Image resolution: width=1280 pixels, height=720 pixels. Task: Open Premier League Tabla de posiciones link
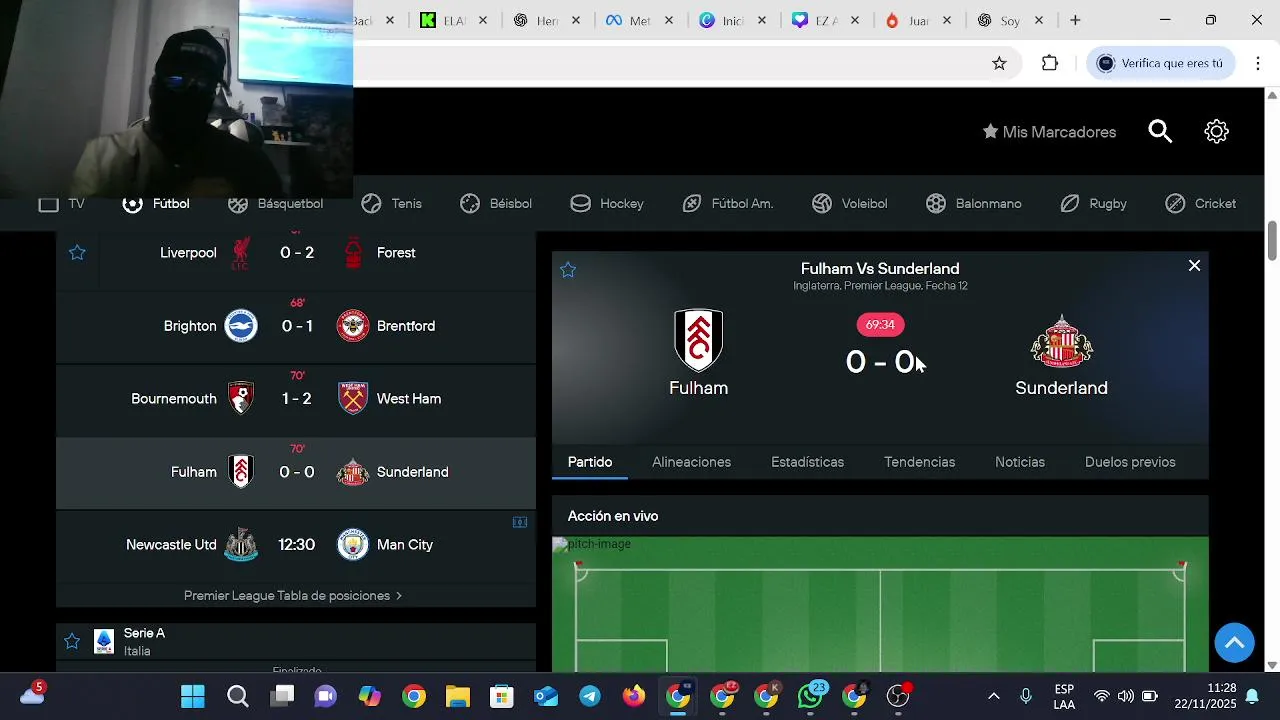(x=293, y=596)
